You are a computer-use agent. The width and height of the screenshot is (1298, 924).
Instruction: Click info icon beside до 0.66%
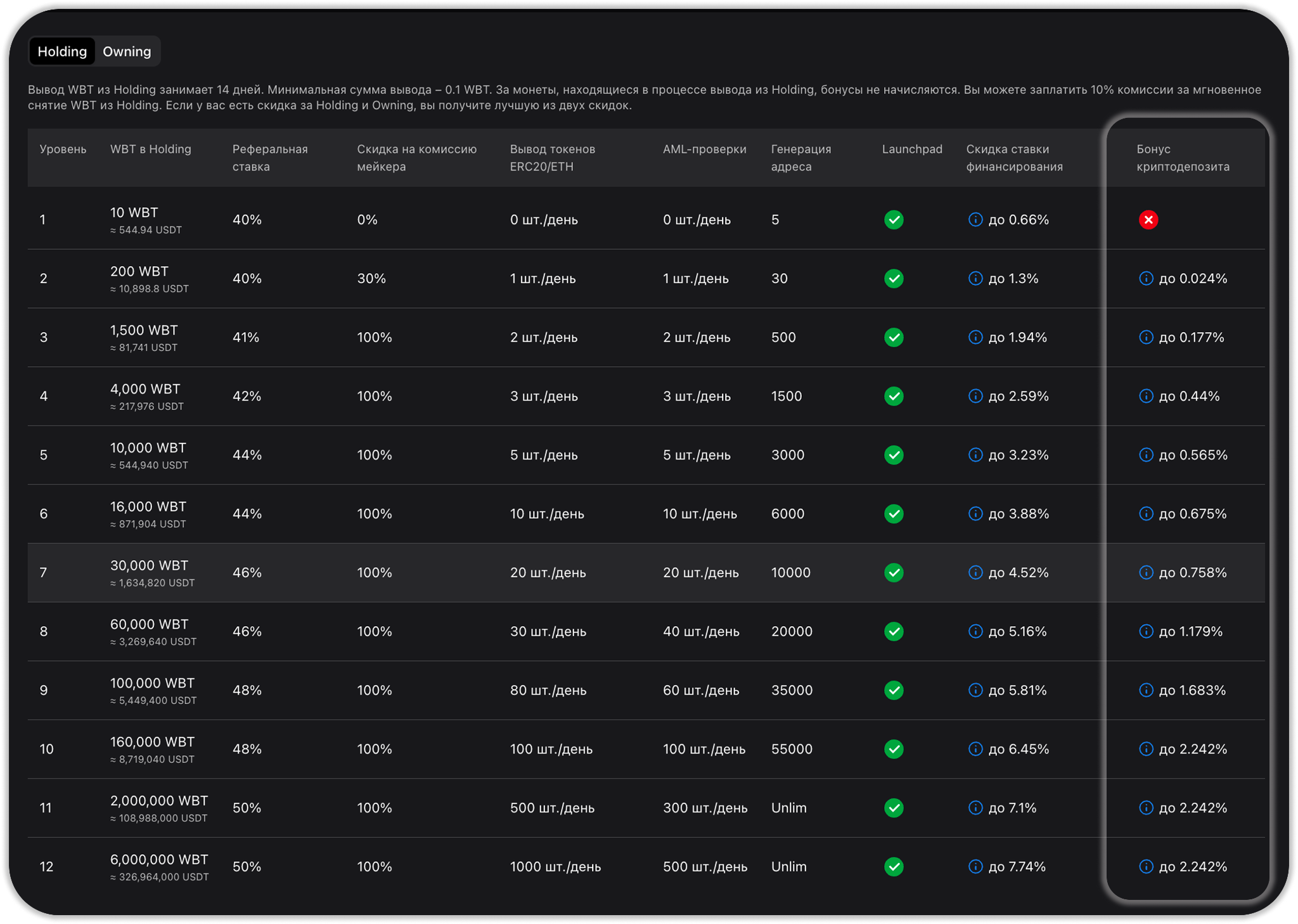pos(975,220)
